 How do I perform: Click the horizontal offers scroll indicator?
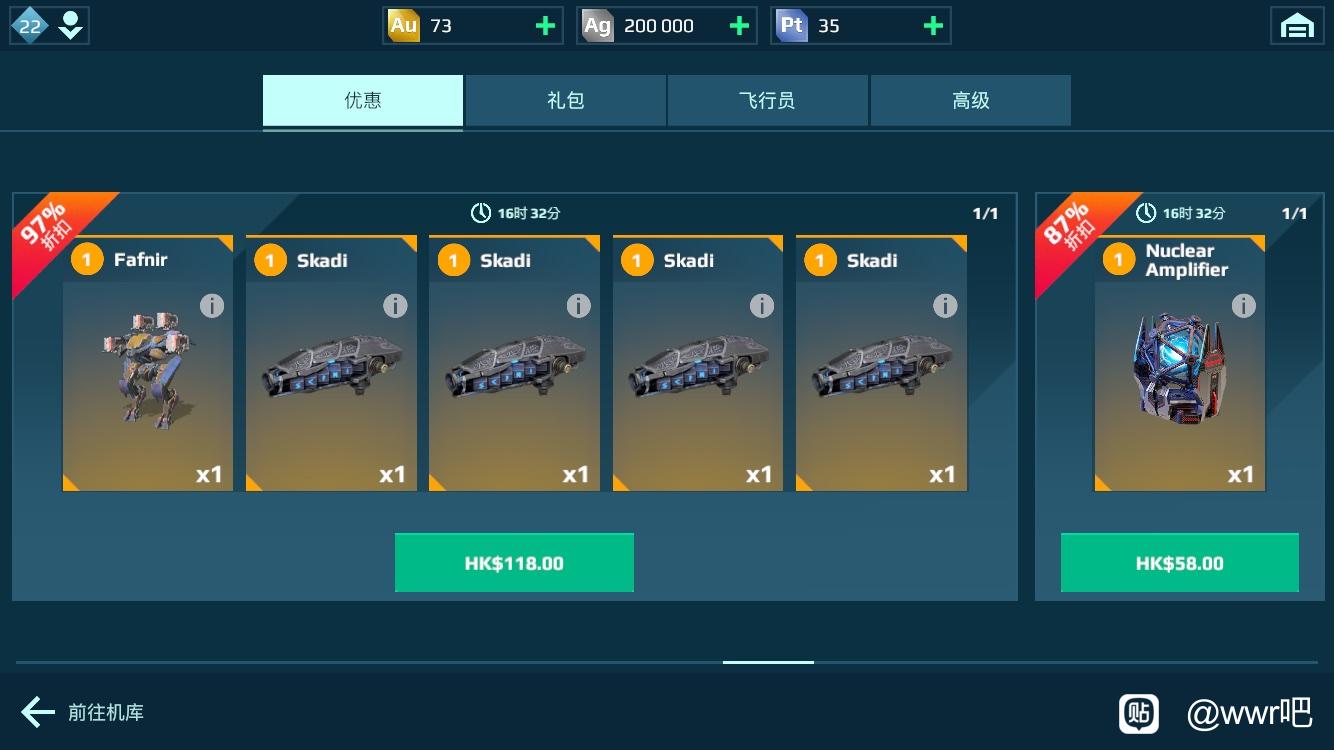(x=768, y=662)
